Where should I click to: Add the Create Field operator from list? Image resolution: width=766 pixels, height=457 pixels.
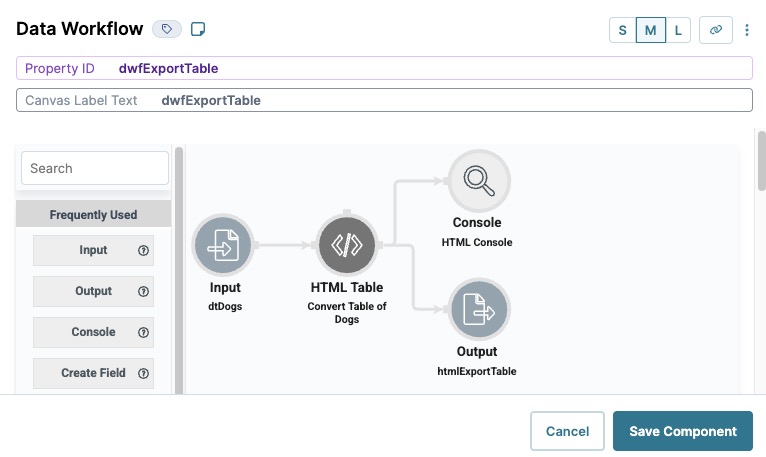(x=93, y=373)
